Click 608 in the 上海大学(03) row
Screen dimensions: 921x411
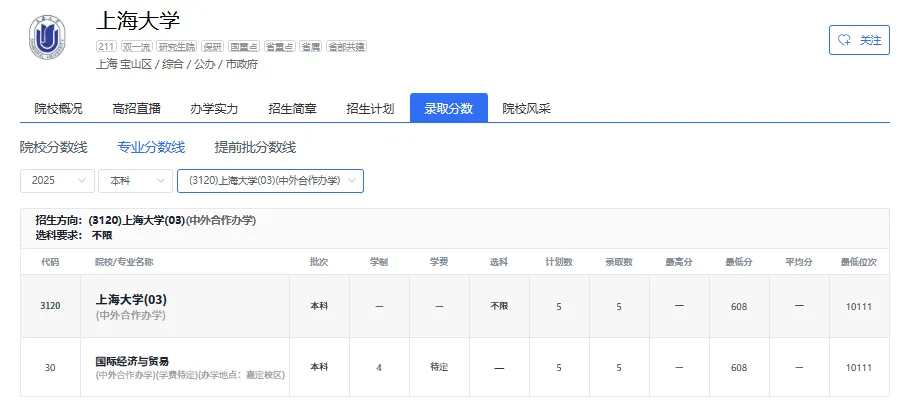click(739, 306)
